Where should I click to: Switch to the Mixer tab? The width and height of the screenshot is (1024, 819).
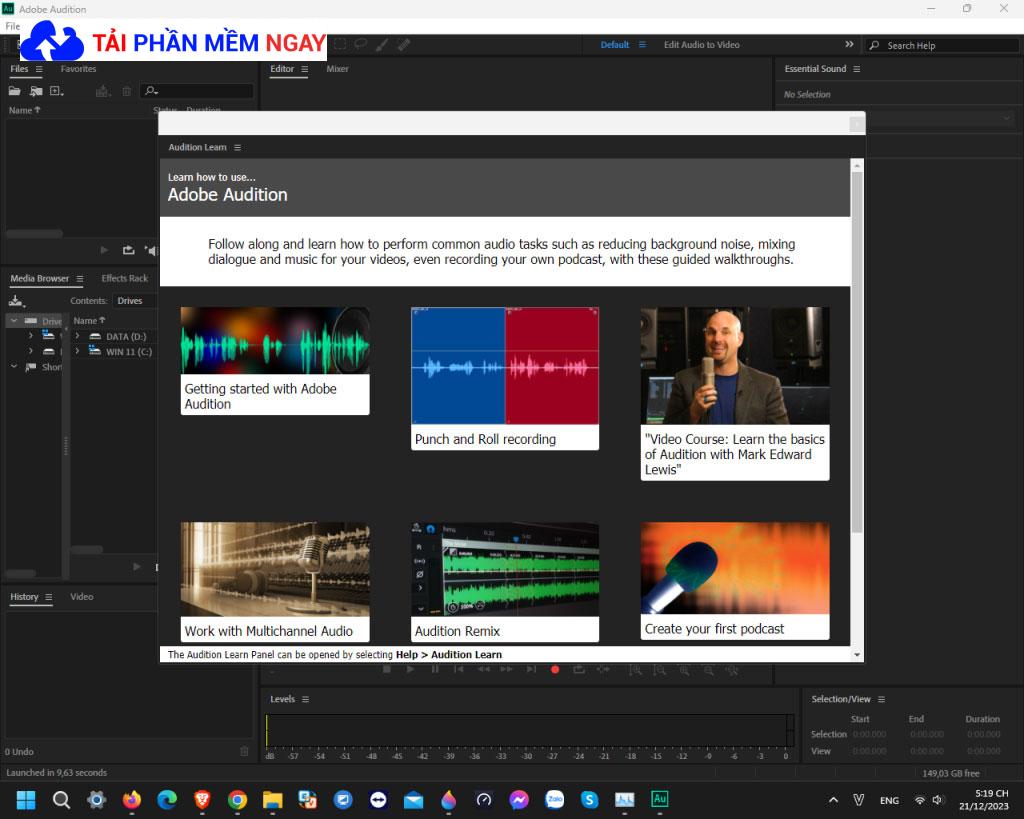click(338, 69)
